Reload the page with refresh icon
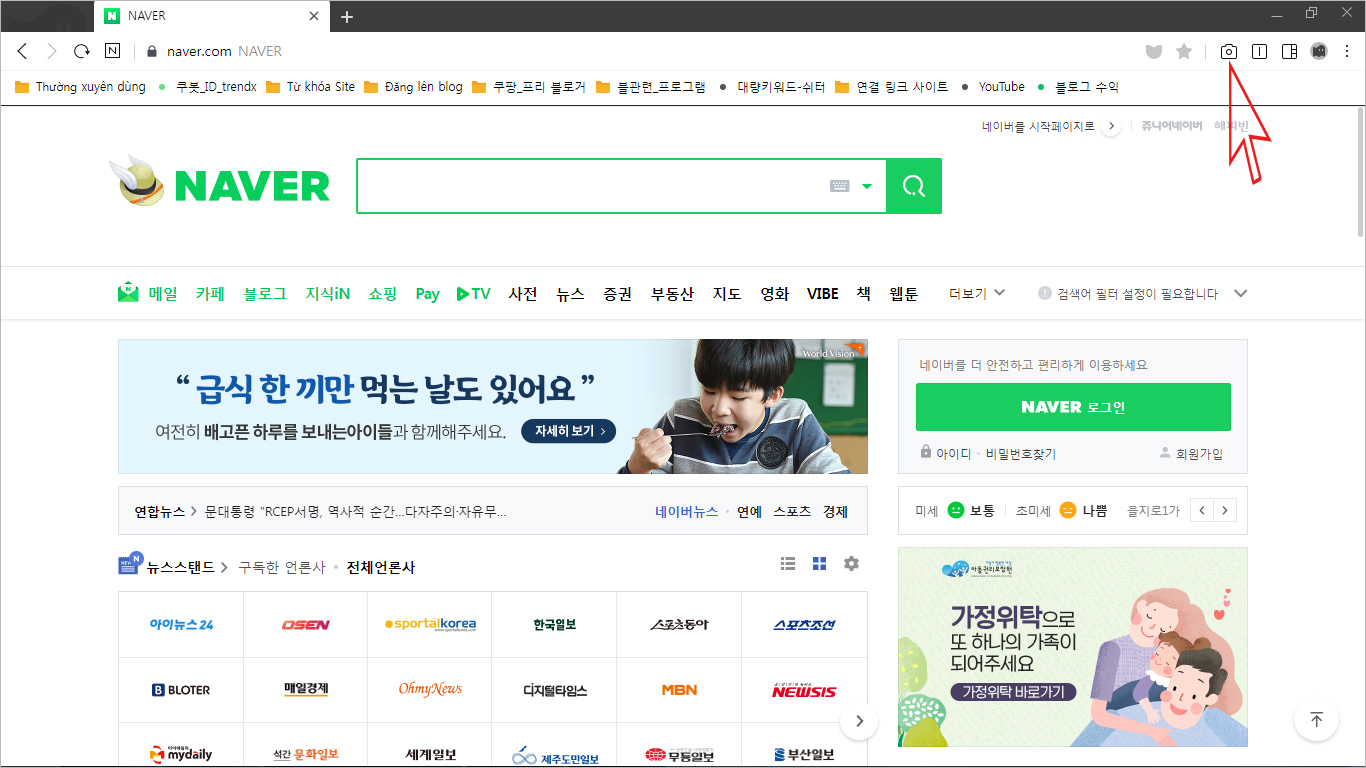 pos(82,51)
